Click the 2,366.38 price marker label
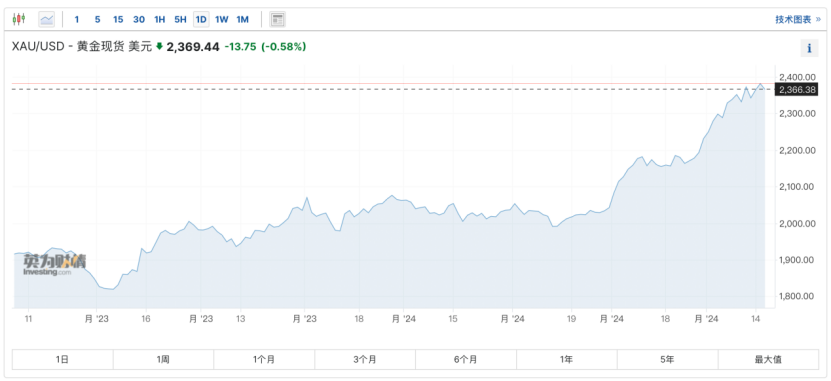This screenshot has height=381, width=831. pos(797,89)
